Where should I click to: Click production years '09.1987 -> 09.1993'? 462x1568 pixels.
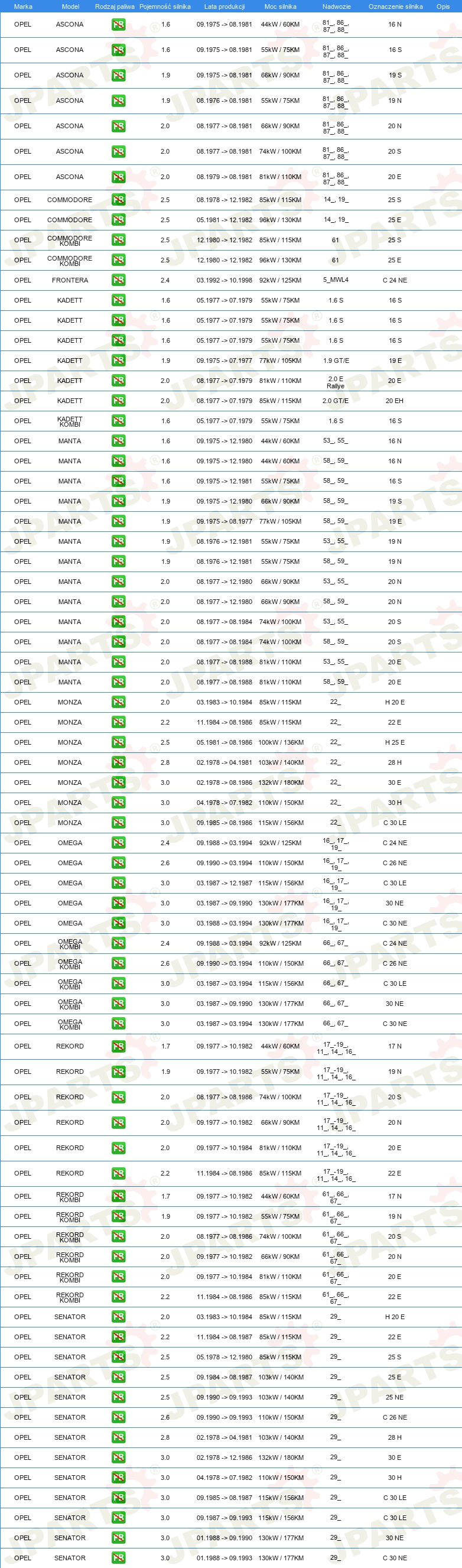click(224, 1518)
